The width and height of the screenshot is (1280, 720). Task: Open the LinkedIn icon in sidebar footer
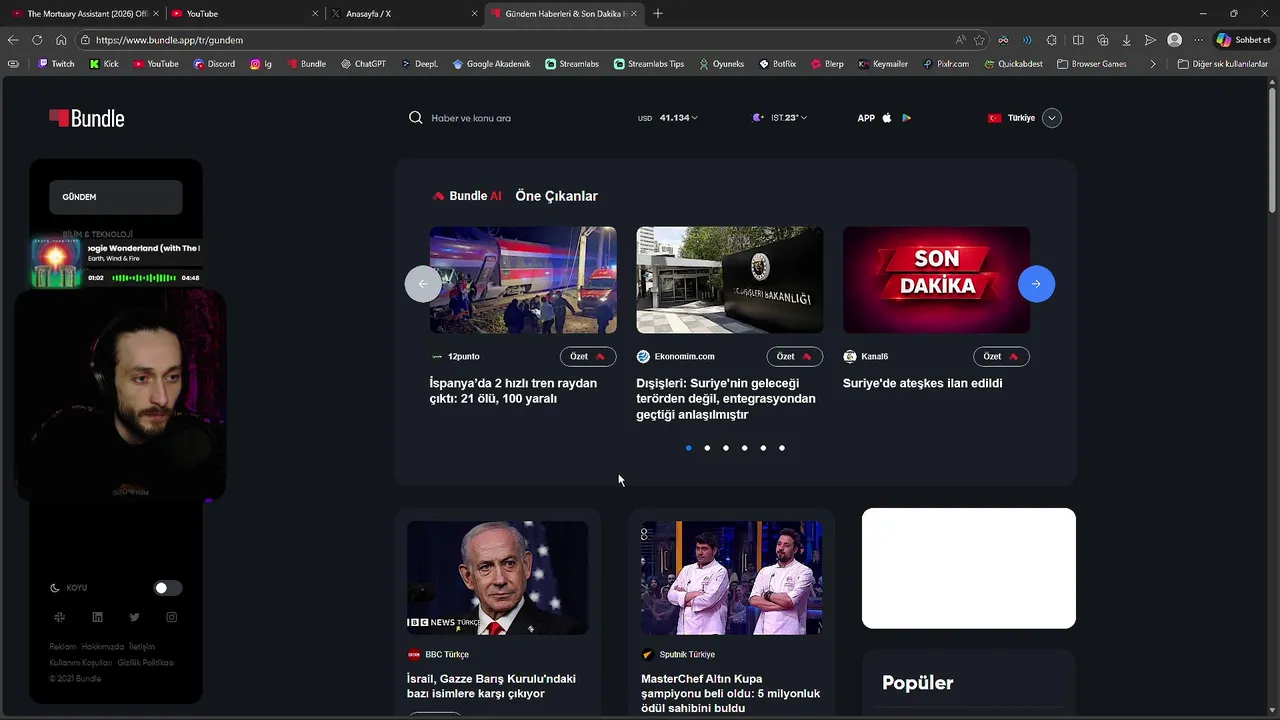coord(97,617)
